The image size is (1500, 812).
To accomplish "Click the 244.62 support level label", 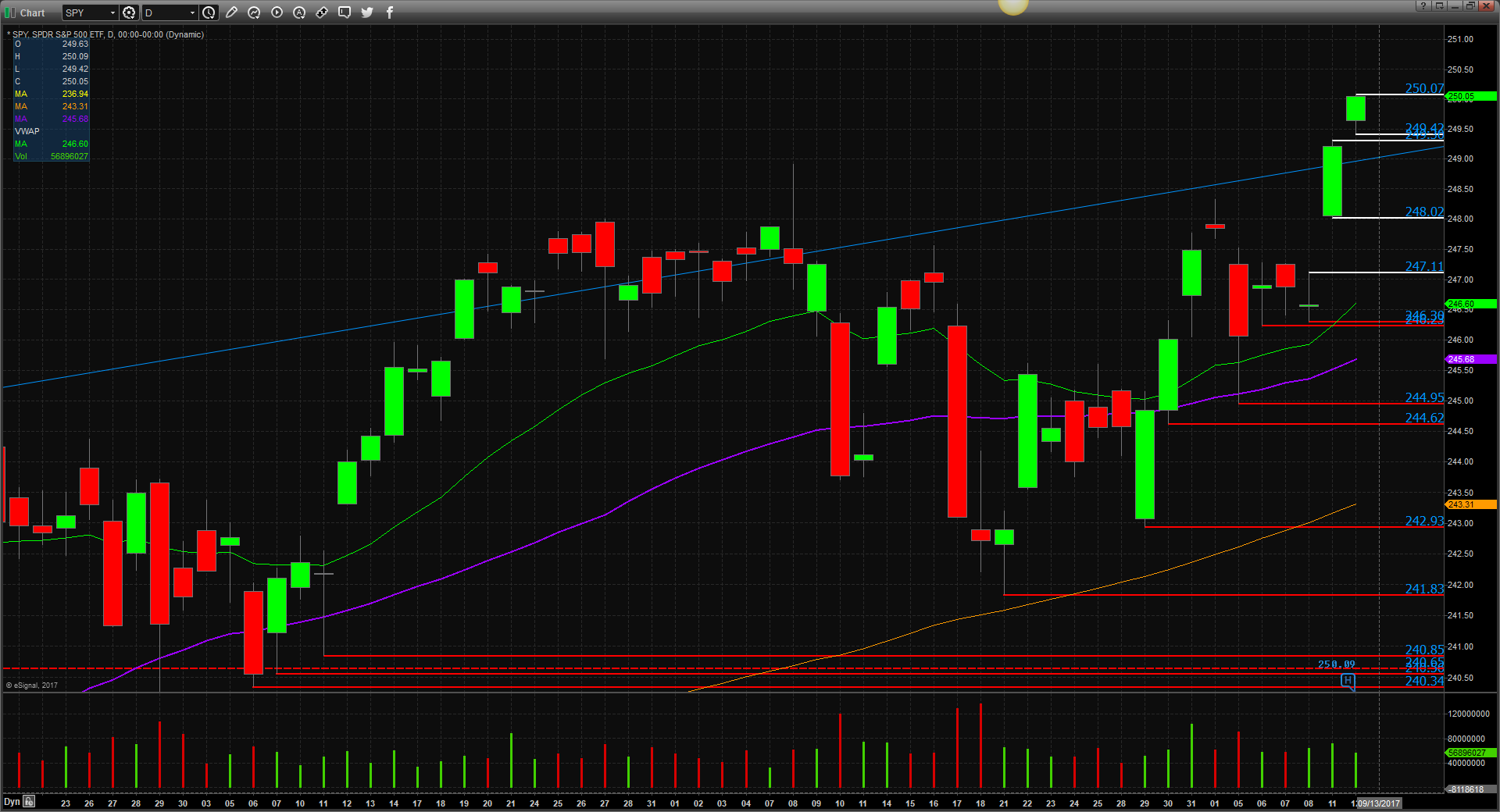I will click(1424, 418).
